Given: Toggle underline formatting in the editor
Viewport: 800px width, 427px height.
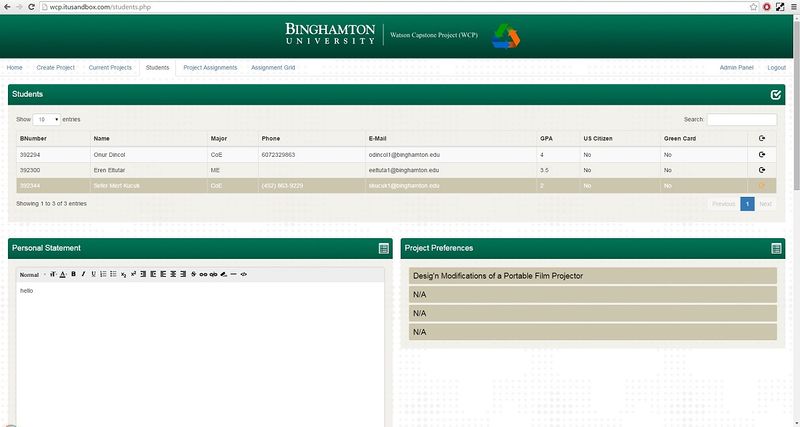Looking at the screenshot, I should click(x=92, y=274).
